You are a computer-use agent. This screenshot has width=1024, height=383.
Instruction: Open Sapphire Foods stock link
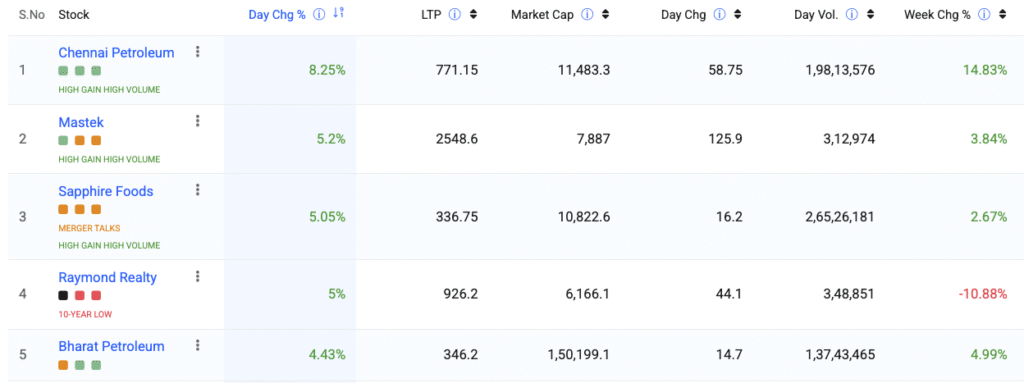pos(106,192)
